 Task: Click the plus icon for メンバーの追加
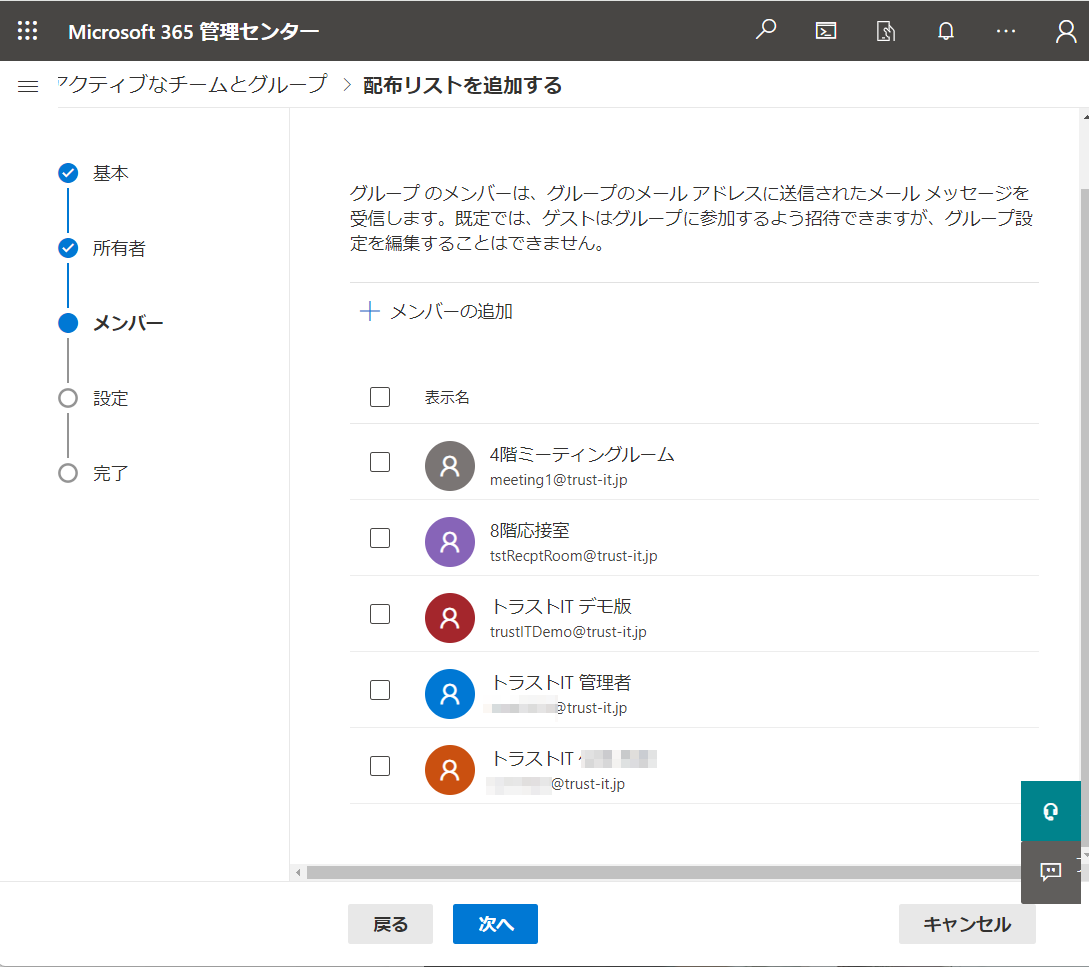[x=369, y=311]
